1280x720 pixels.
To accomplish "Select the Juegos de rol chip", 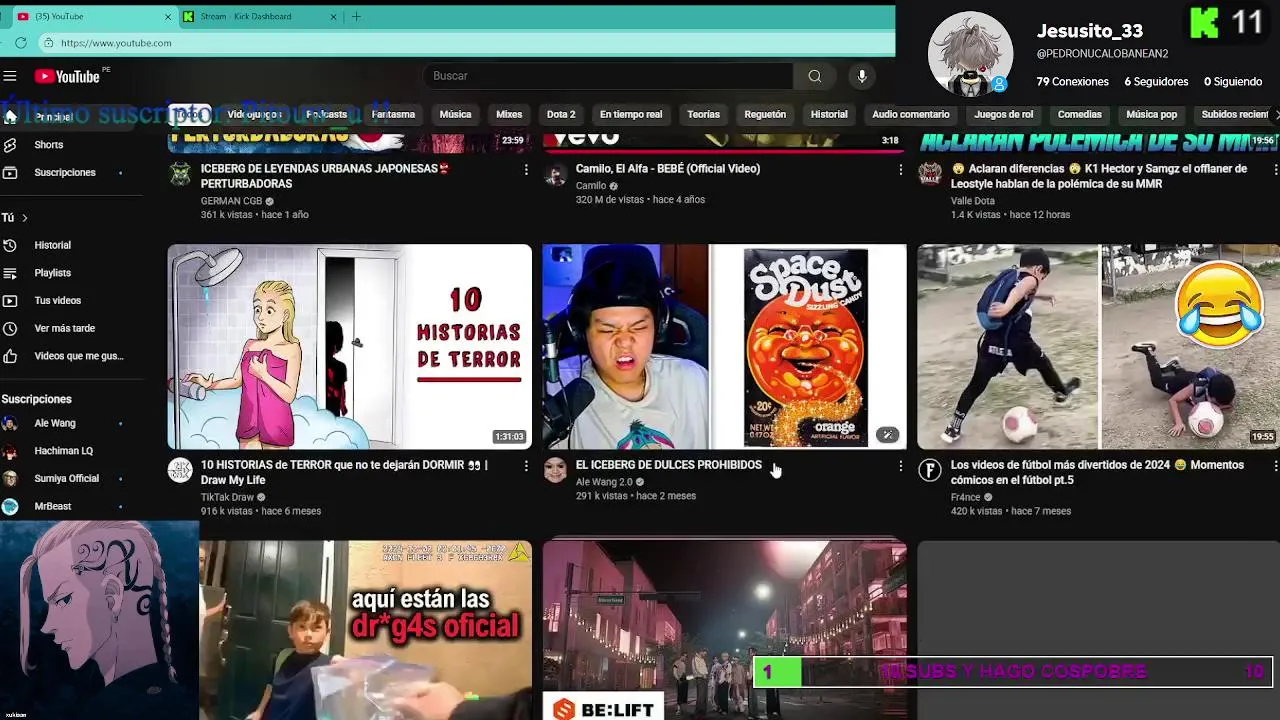I will 1004,114.
